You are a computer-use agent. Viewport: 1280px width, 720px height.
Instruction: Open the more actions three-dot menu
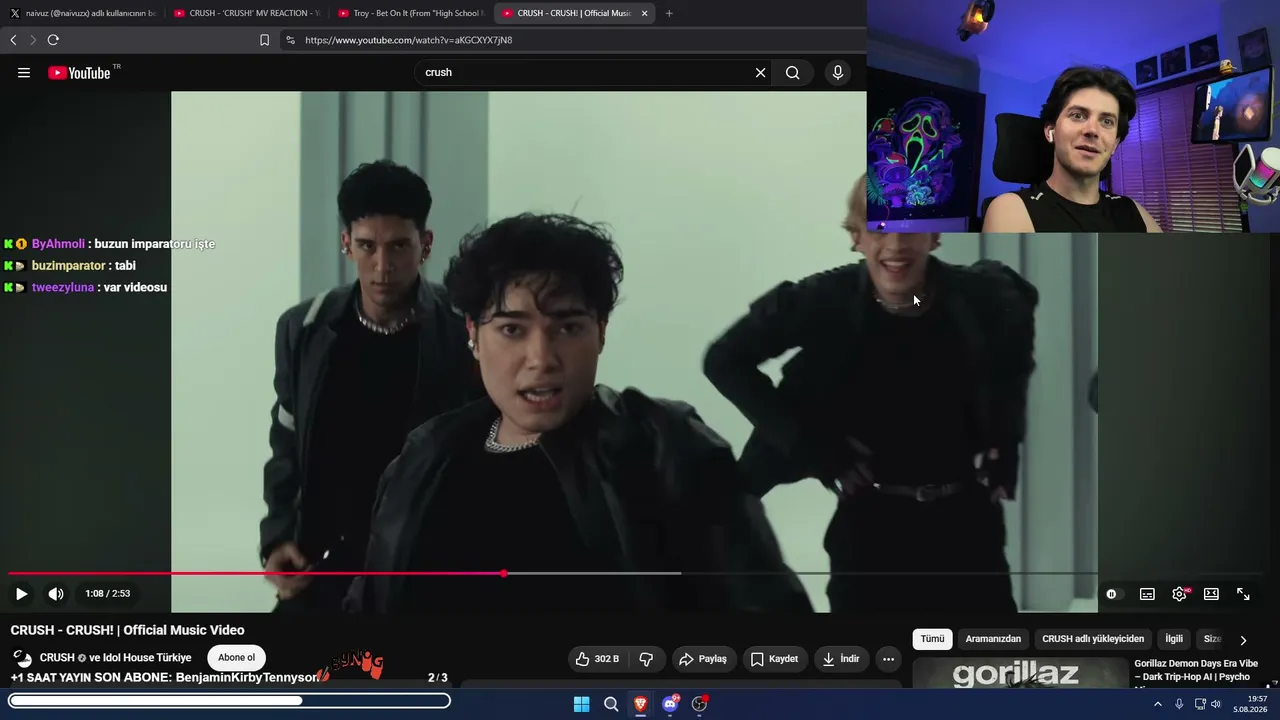tap(888, 659)
